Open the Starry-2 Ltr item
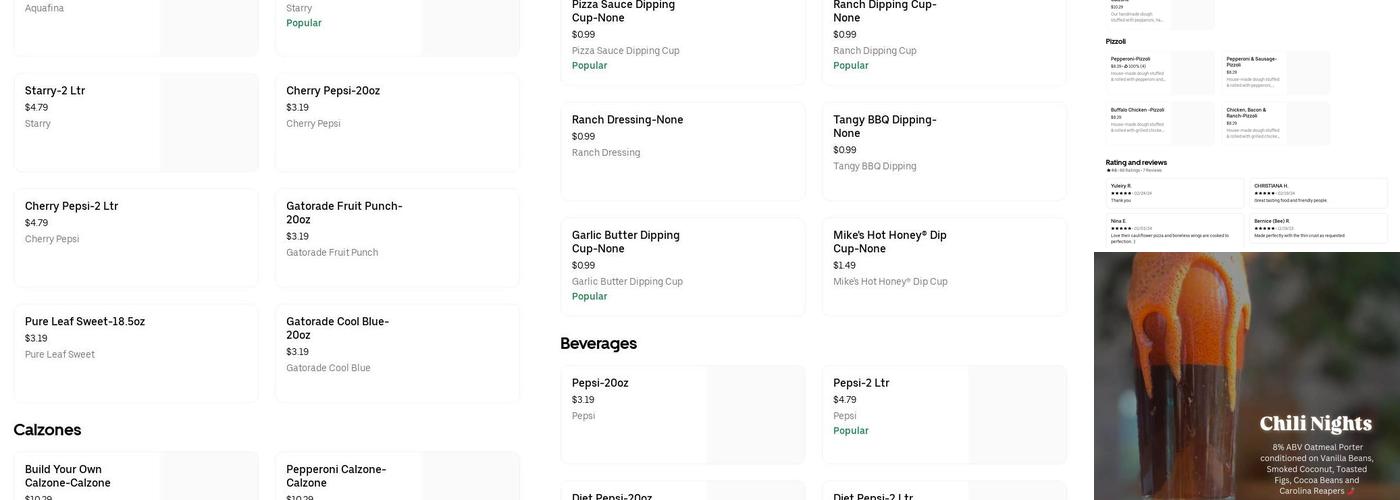 coord(136,122)
